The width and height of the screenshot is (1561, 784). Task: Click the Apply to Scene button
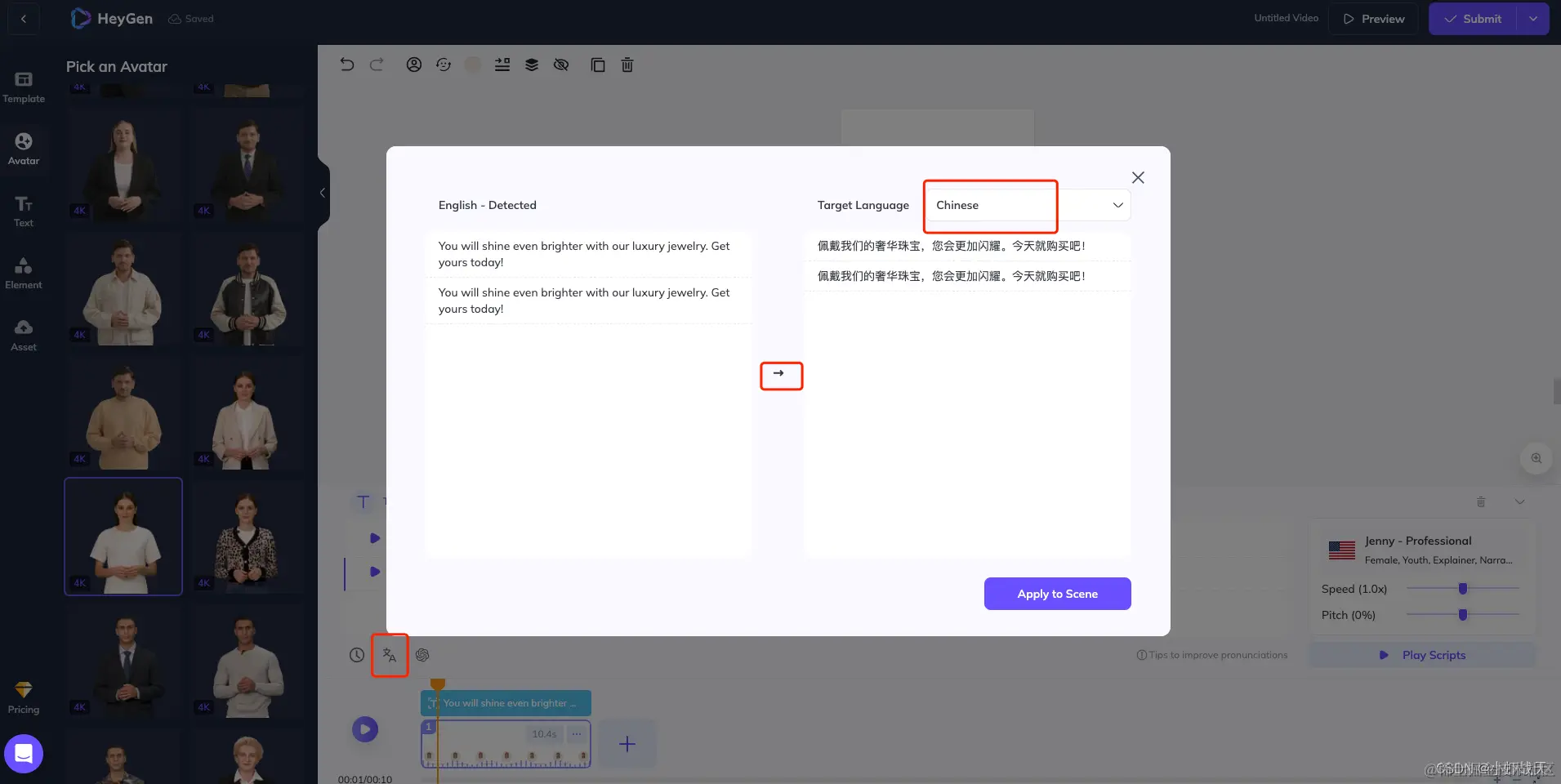[1057, 594]
